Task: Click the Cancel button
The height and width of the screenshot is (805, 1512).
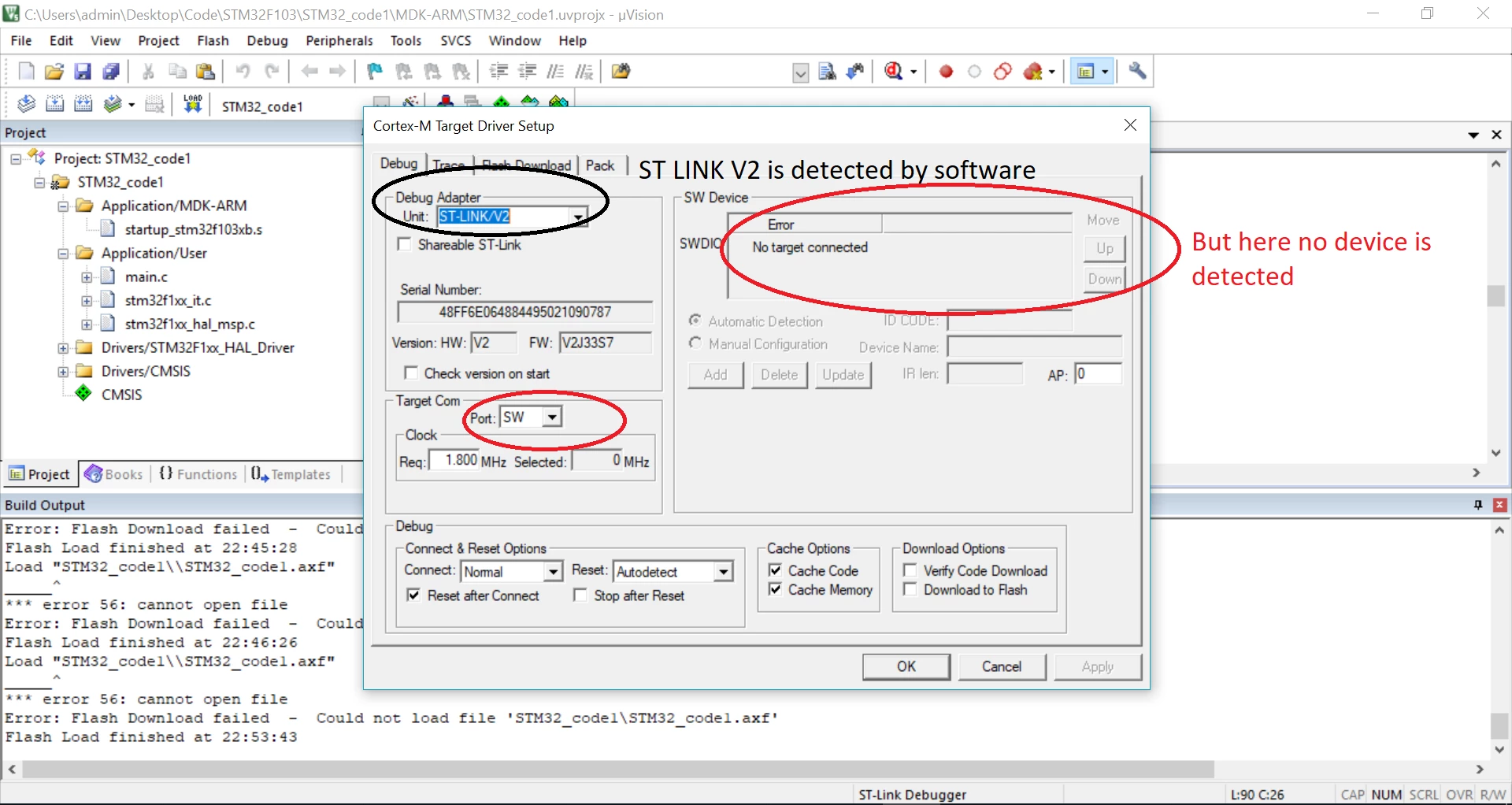Action: [x=1002, y=666]
